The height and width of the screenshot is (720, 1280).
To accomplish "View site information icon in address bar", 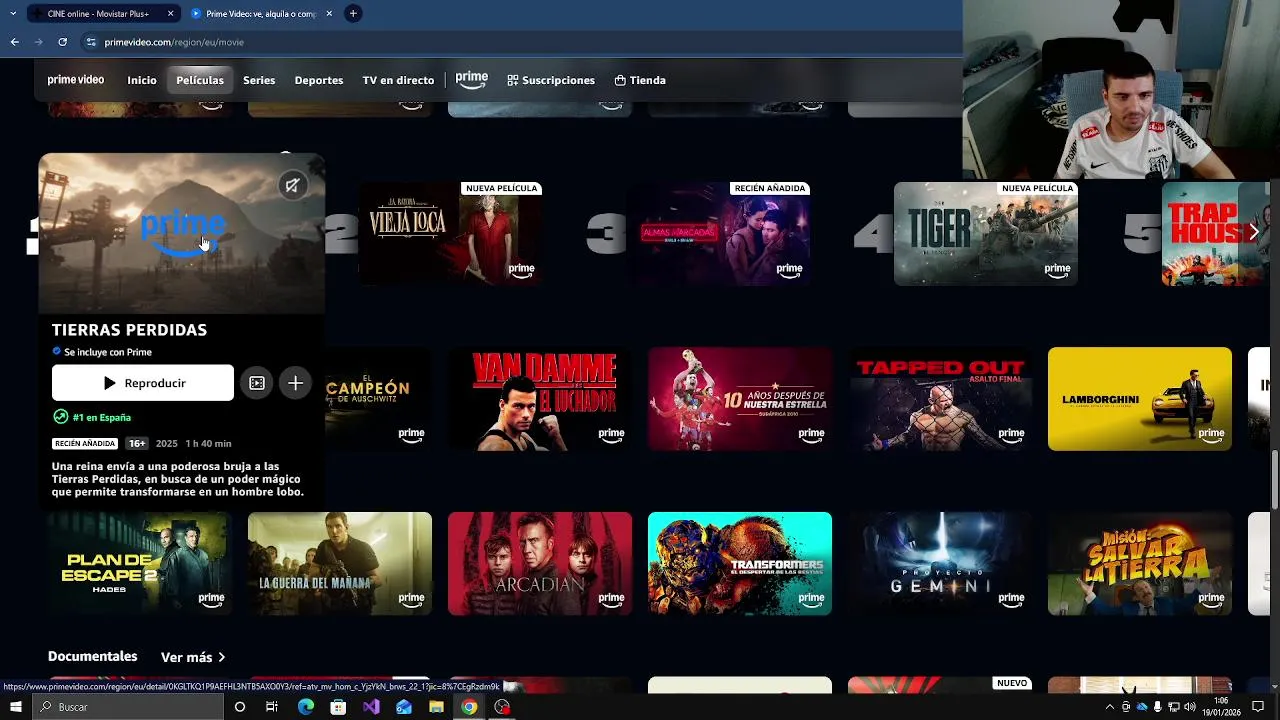I will pyautogui.click(x=91, y=42).
